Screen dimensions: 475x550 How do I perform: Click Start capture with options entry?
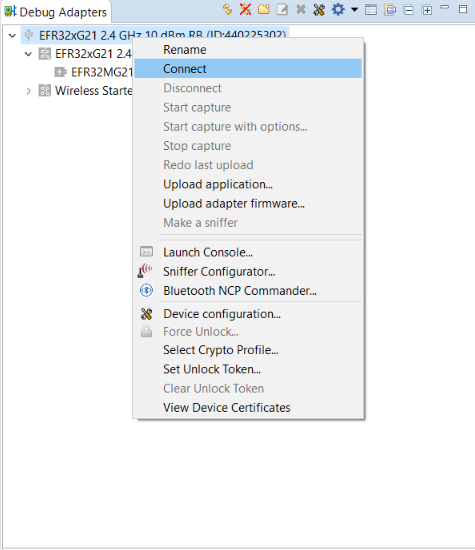pyautogui.click(x=248, y=127)
